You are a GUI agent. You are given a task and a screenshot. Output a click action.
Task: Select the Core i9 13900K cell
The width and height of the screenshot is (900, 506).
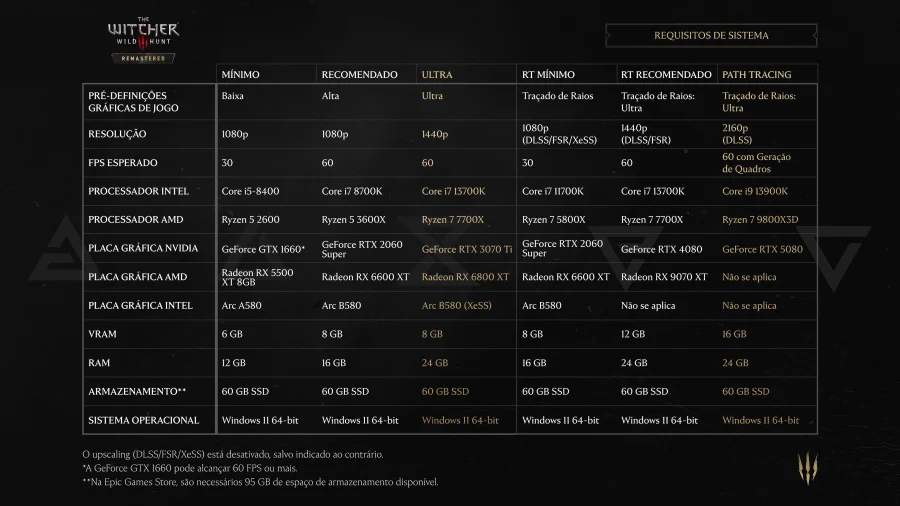[755, 191]
